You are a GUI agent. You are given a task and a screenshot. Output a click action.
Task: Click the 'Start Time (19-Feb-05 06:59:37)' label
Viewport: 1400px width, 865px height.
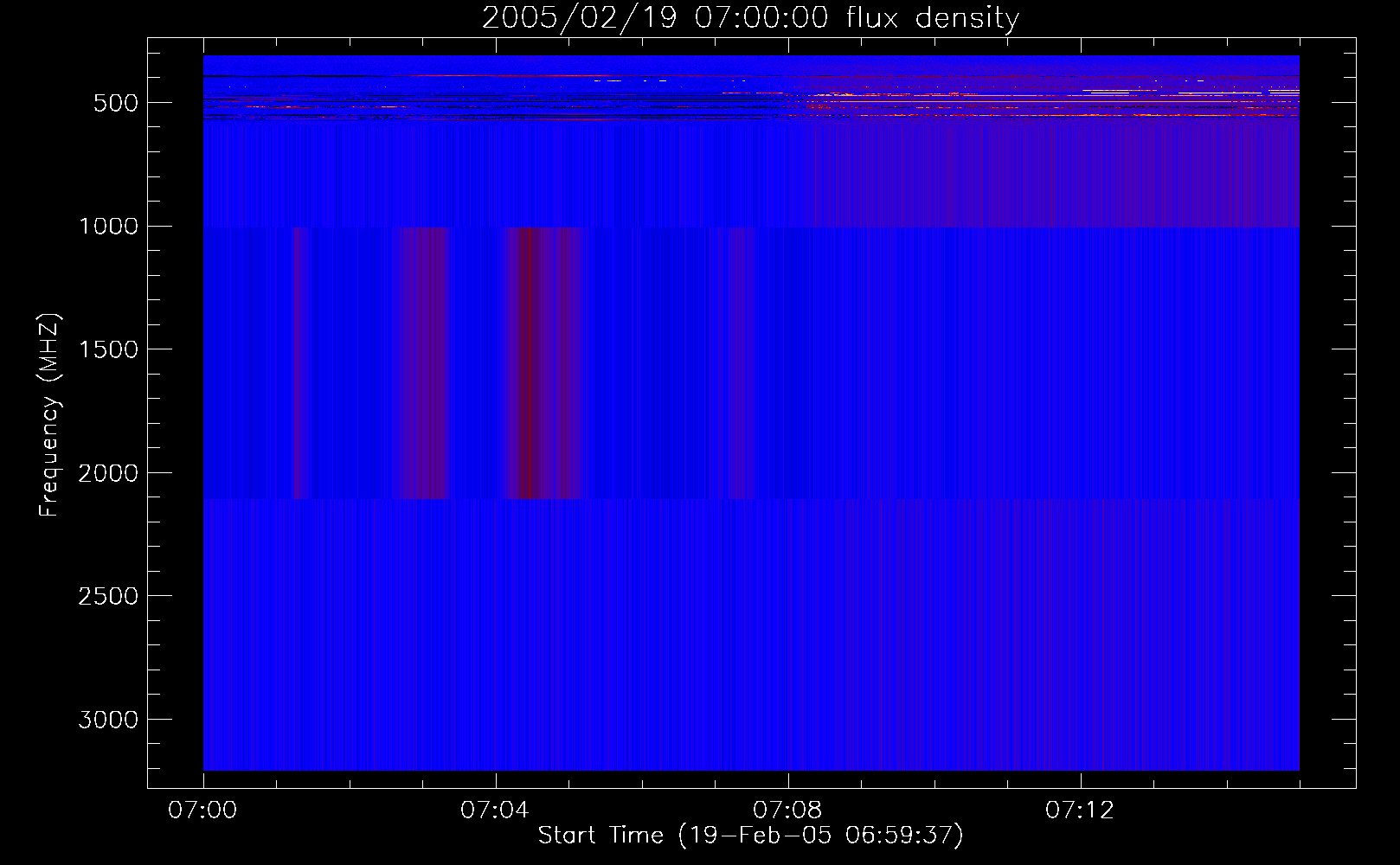[x=750, y=836]
